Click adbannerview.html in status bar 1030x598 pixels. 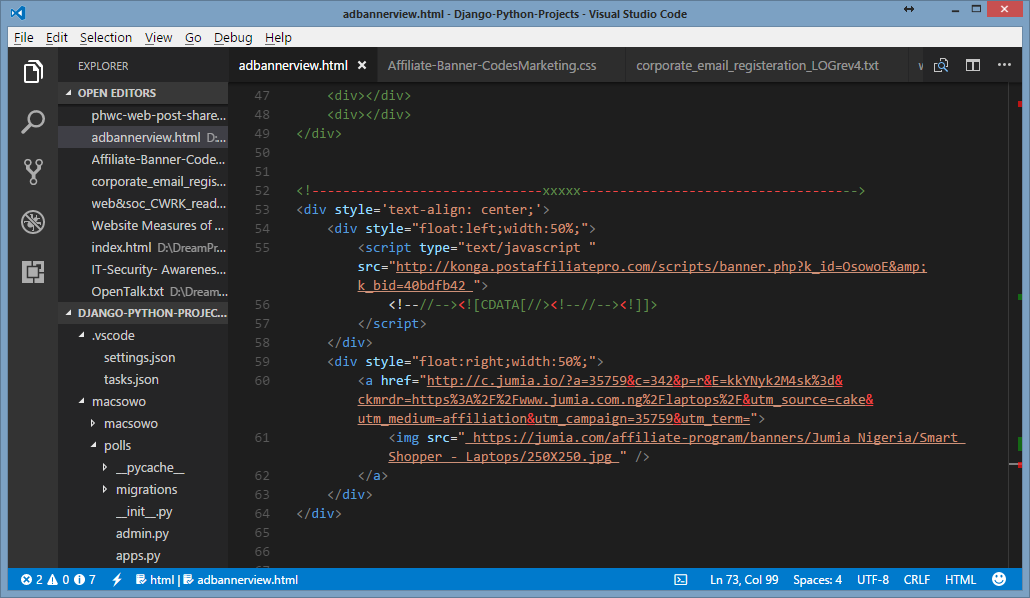[x=240, y=580]
